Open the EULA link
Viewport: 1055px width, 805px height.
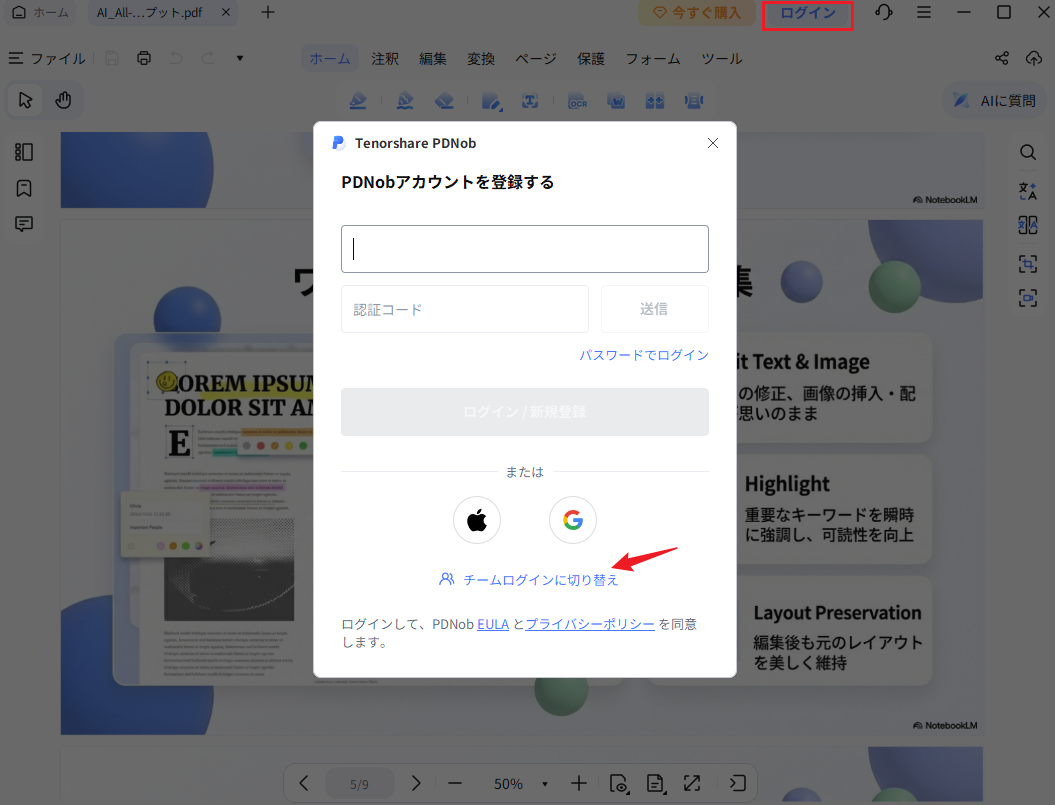[x=493, y=624]
